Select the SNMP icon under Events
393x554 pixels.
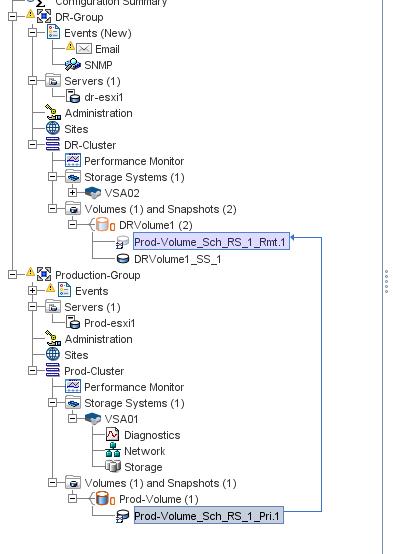click(73, 65)
